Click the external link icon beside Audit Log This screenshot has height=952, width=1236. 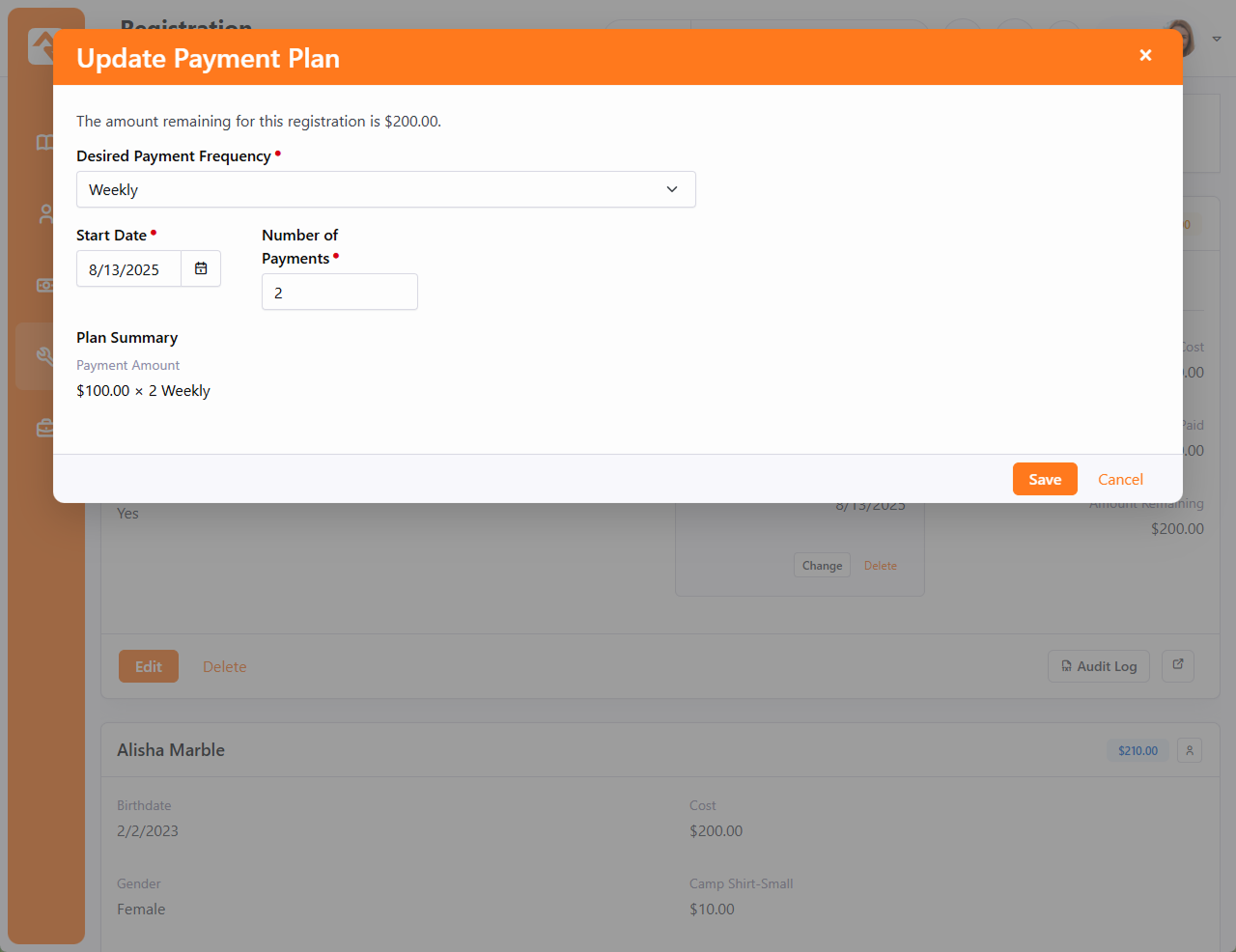pos(1178,665)
